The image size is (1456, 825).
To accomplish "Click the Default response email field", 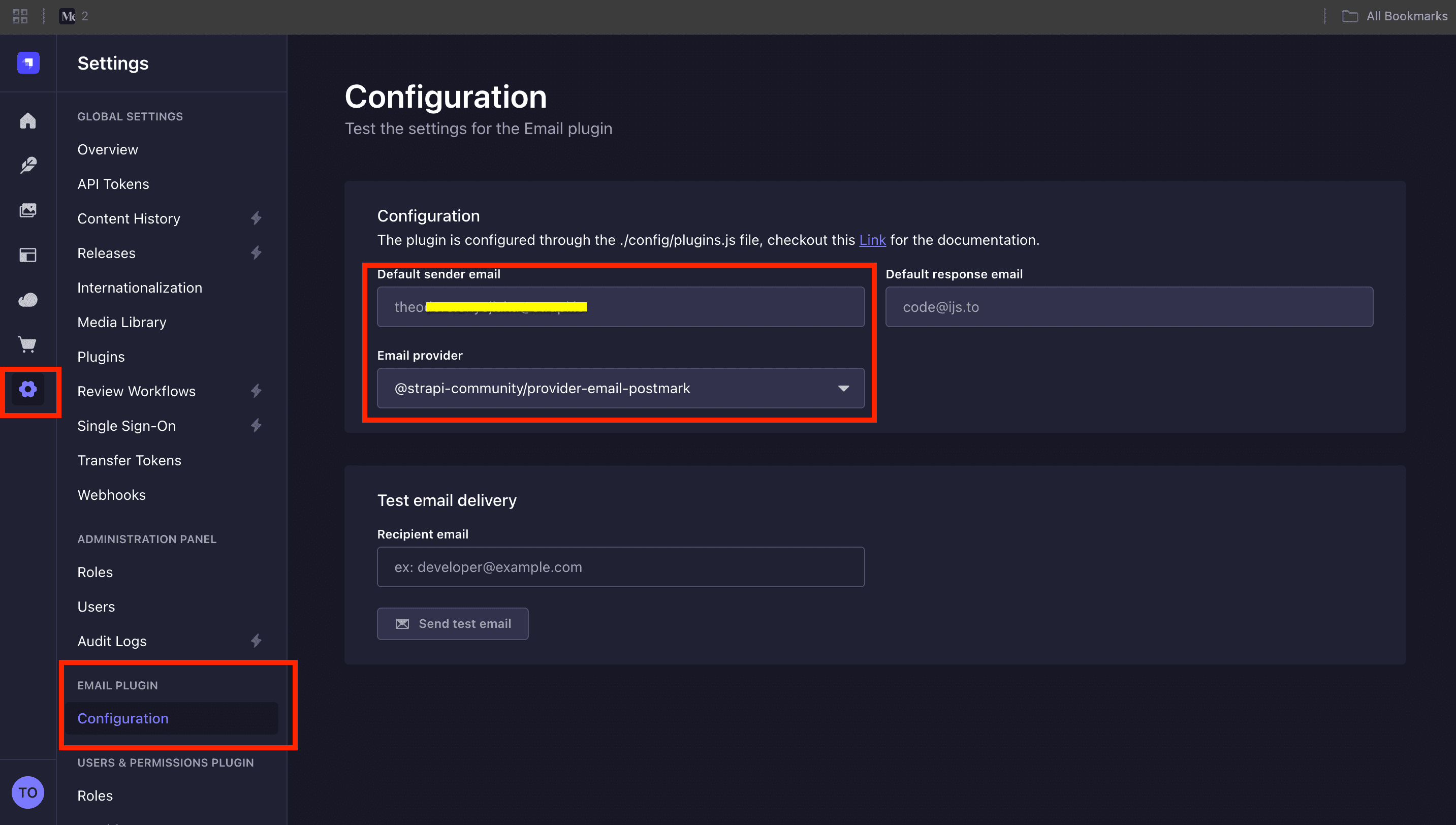I will pos(1129,306).
